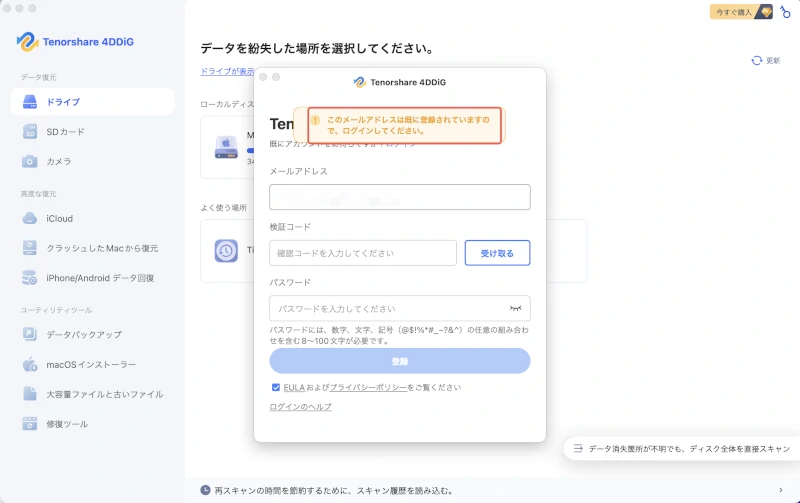800x503 pixels.
Task: Click the scan-list icon in banner
Action: pyautogui.click(x=578, y=448)
